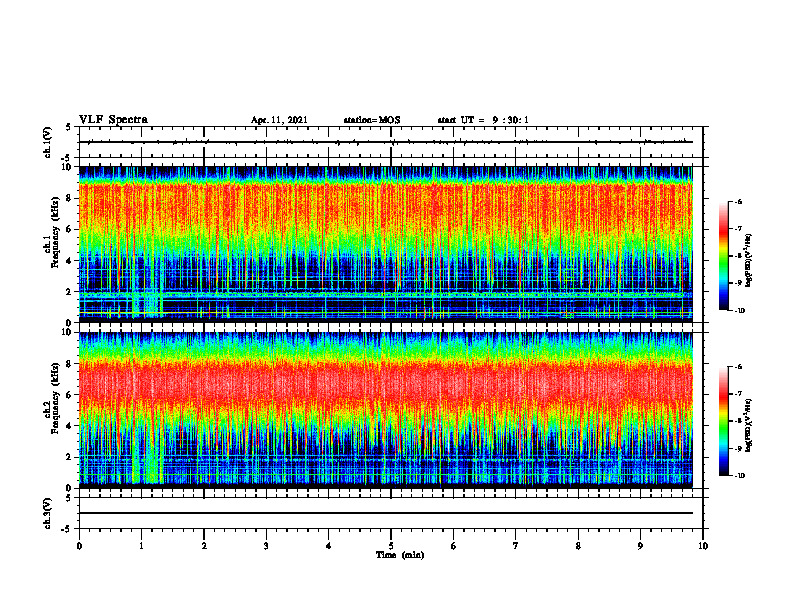Click the "-6" label on ch.1 color bar

point(738,201)
